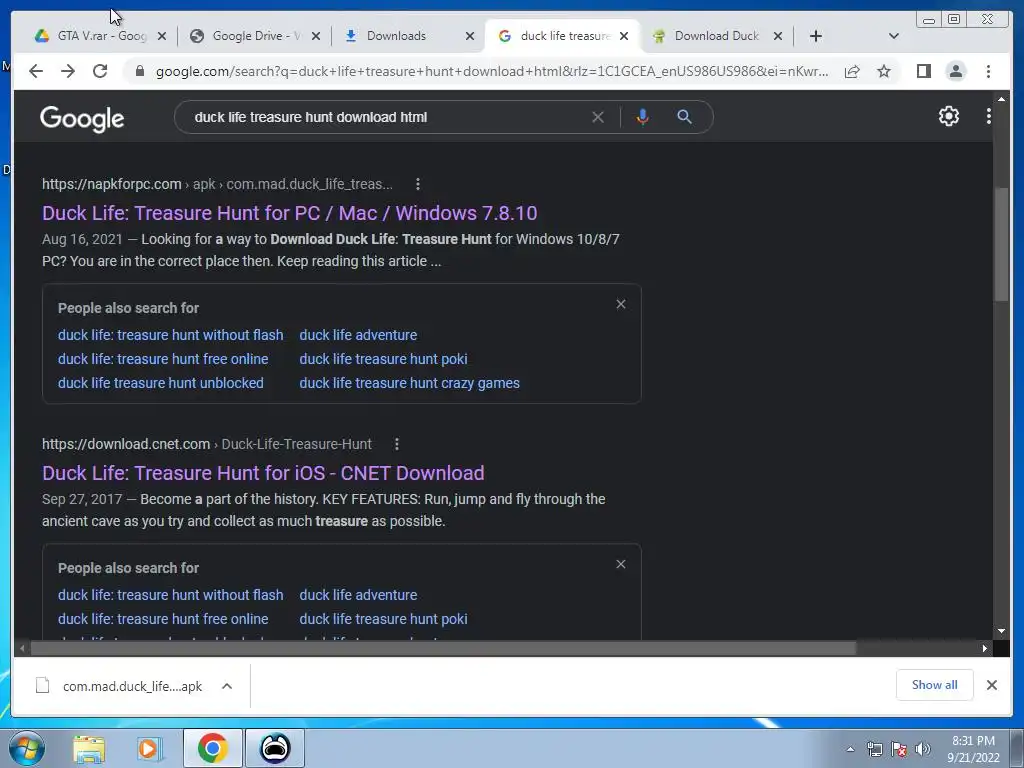Screen dimensions: 1024x768
Task: Open Duck Life: Treasure Hunt for iOS CNET result
Action: [263, 473]
